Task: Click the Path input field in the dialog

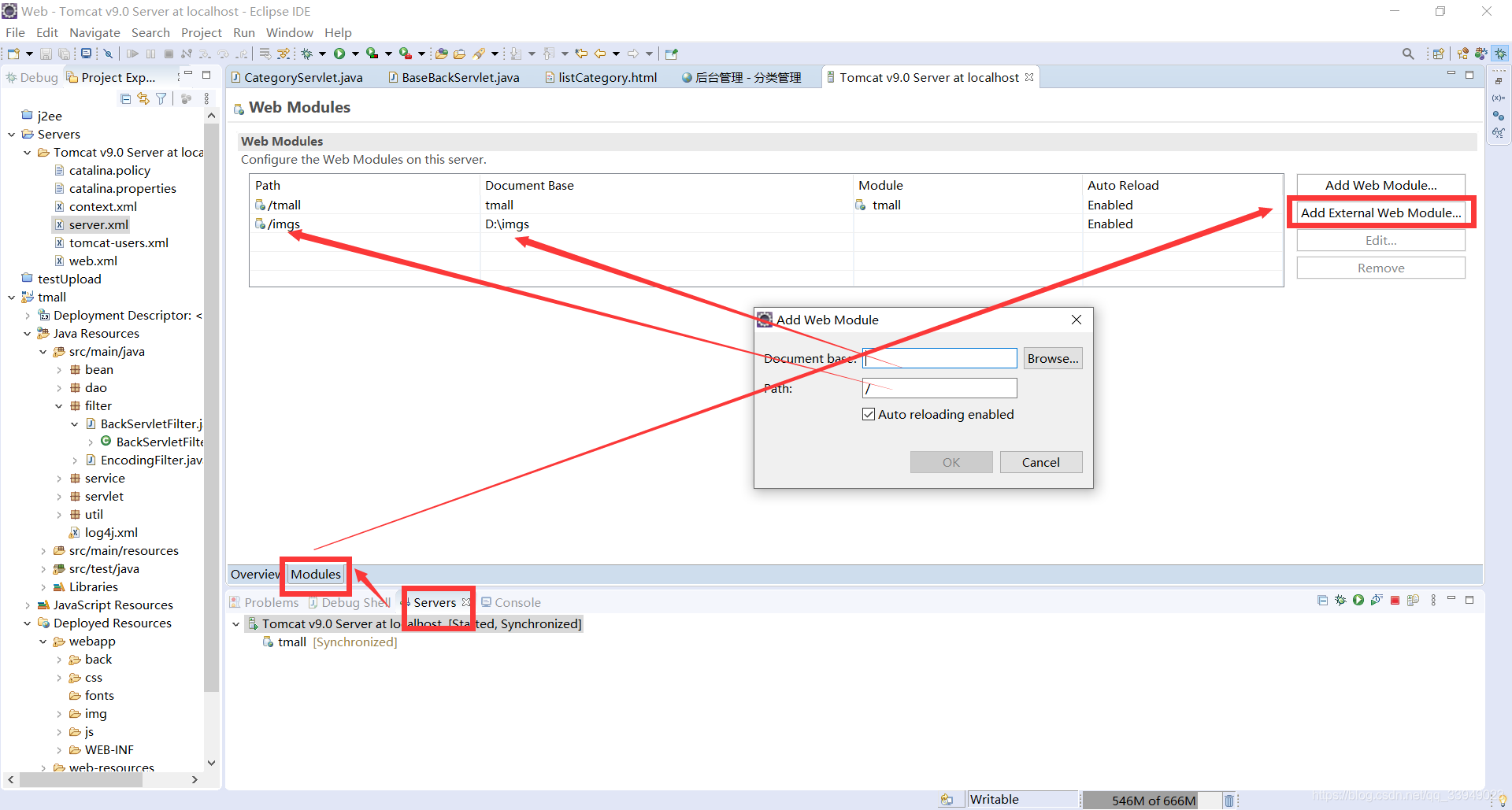Action: coord(939,388)
